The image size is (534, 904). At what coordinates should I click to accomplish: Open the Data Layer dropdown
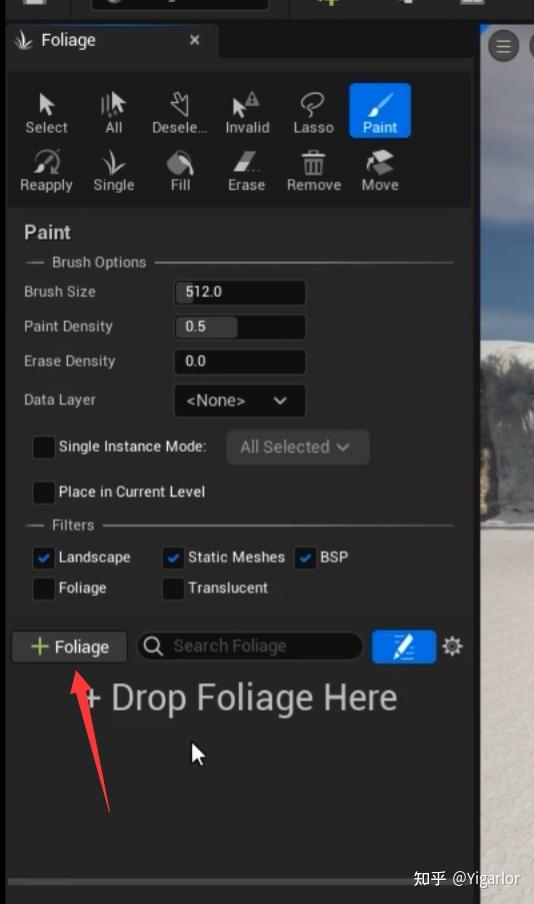click(240, 400)
